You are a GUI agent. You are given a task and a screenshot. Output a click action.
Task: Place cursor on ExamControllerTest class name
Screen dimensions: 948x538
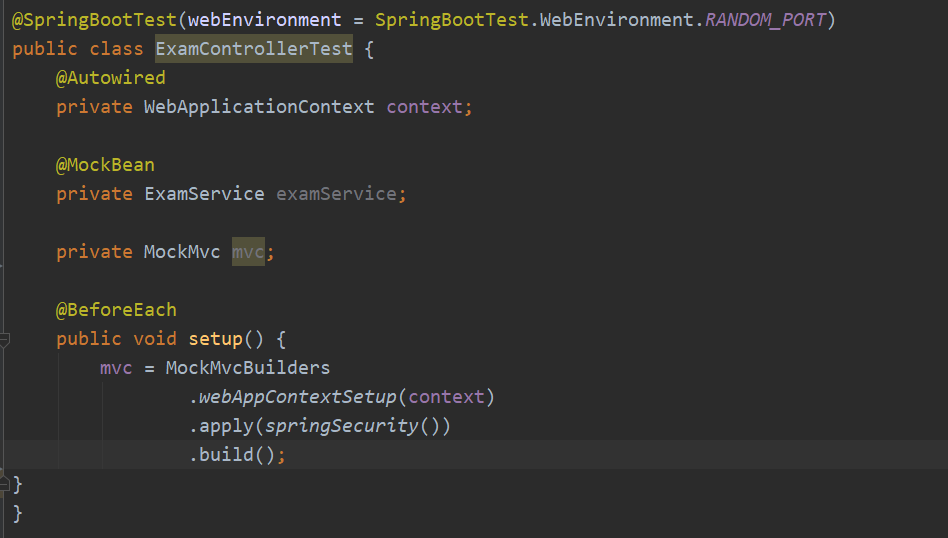click(x=254, y=49)
